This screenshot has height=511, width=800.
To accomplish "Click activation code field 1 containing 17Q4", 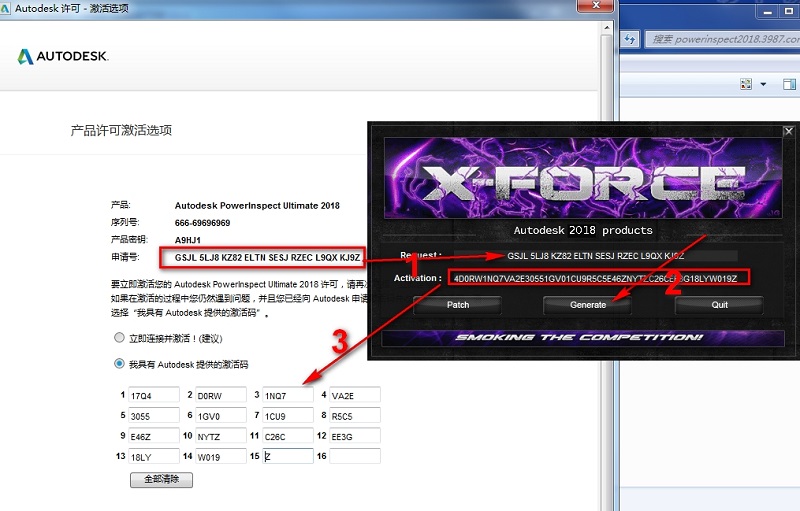I will tap(154, 395).
